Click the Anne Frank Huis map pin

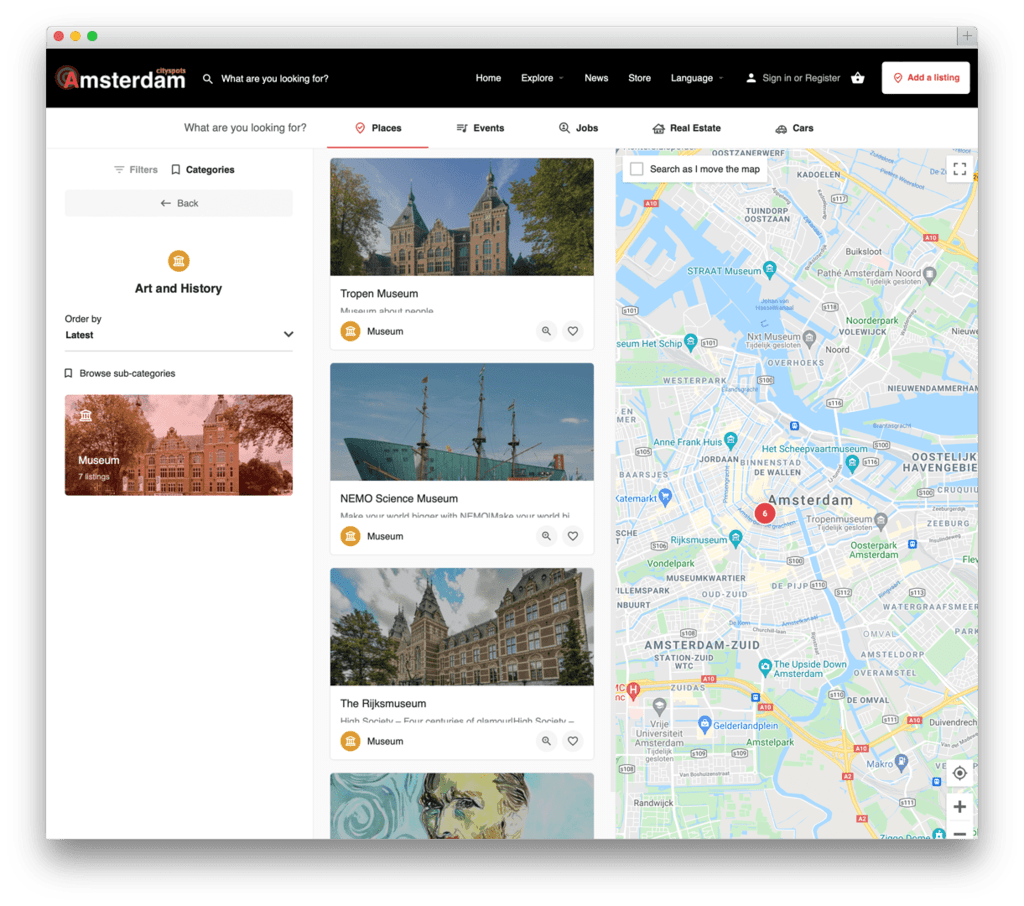[x=731, y=440]
